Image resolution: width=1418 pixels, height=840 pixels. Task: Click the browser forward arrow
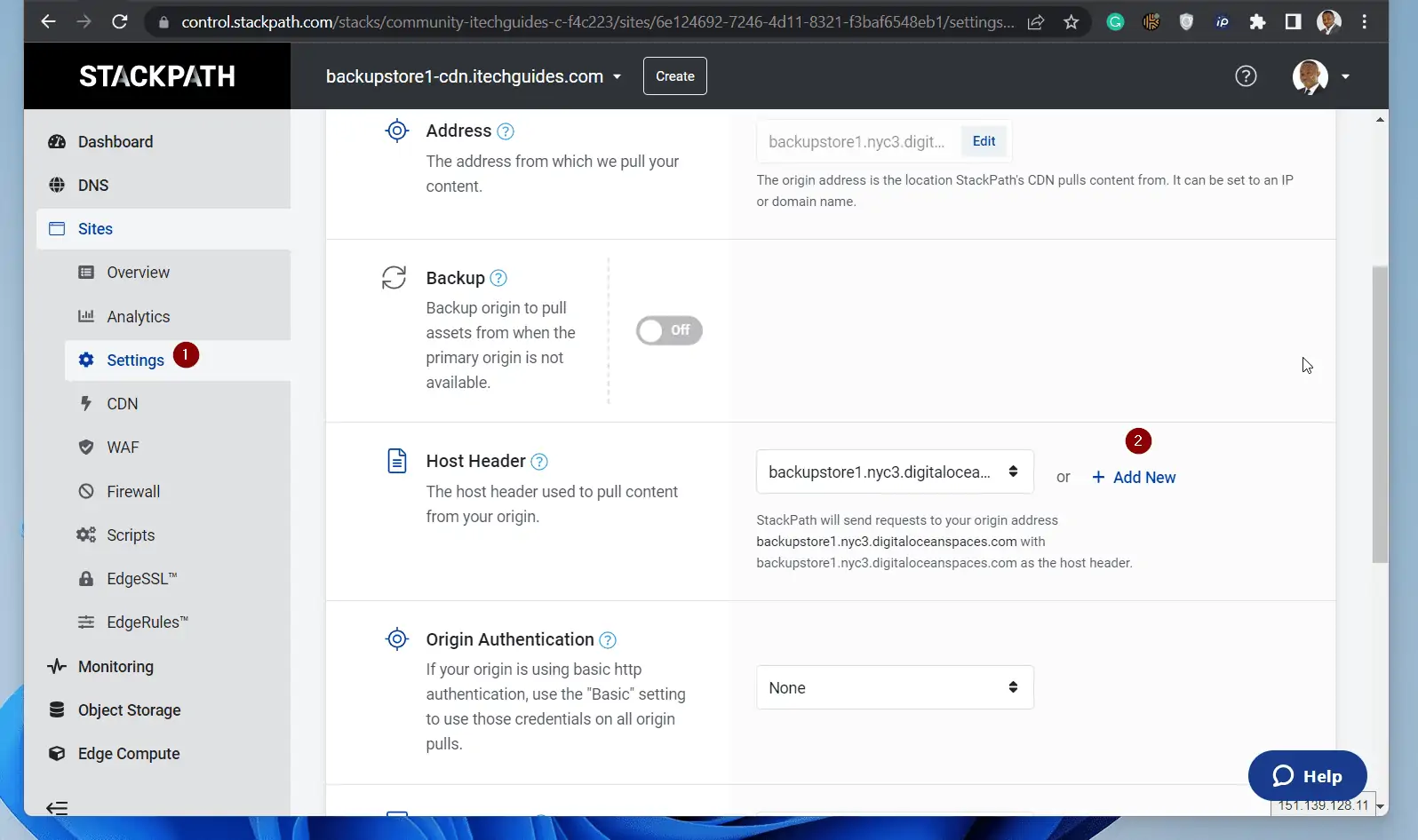pyautogui.click(x=84, y=22)
